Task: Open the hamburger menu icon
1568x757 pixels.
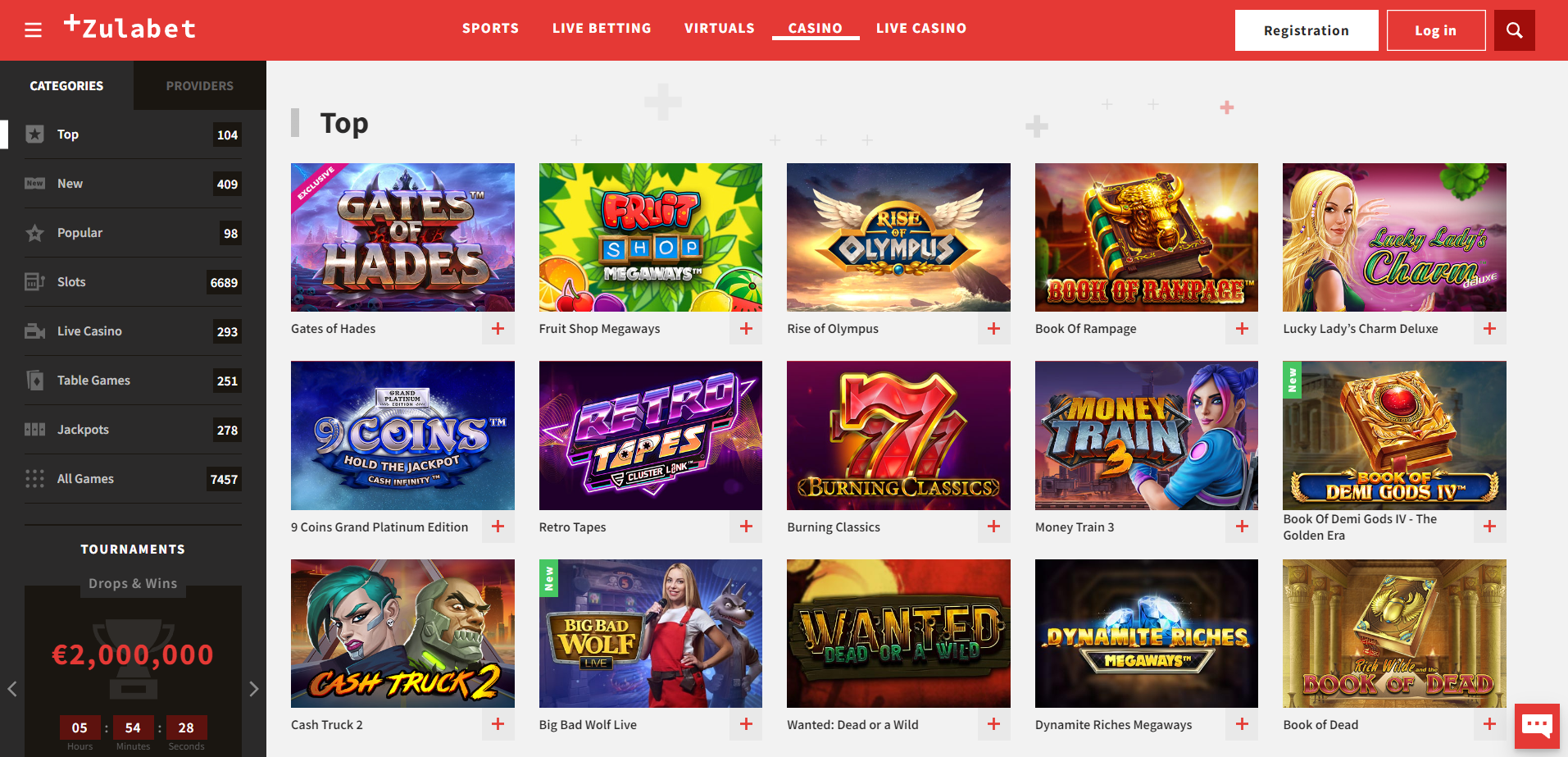Action: (x=33, y=30)
